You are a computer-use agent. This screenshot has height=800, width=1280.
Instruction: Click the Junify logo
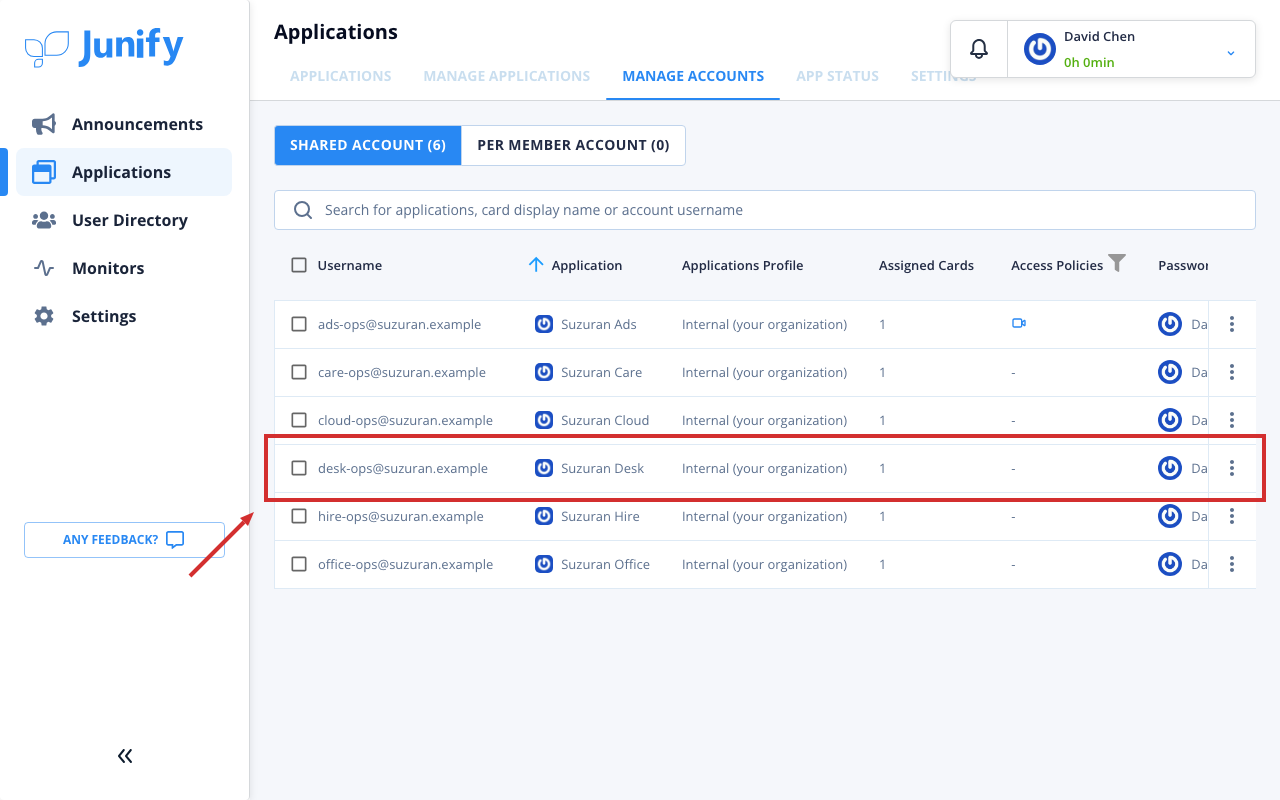[104, 48]
